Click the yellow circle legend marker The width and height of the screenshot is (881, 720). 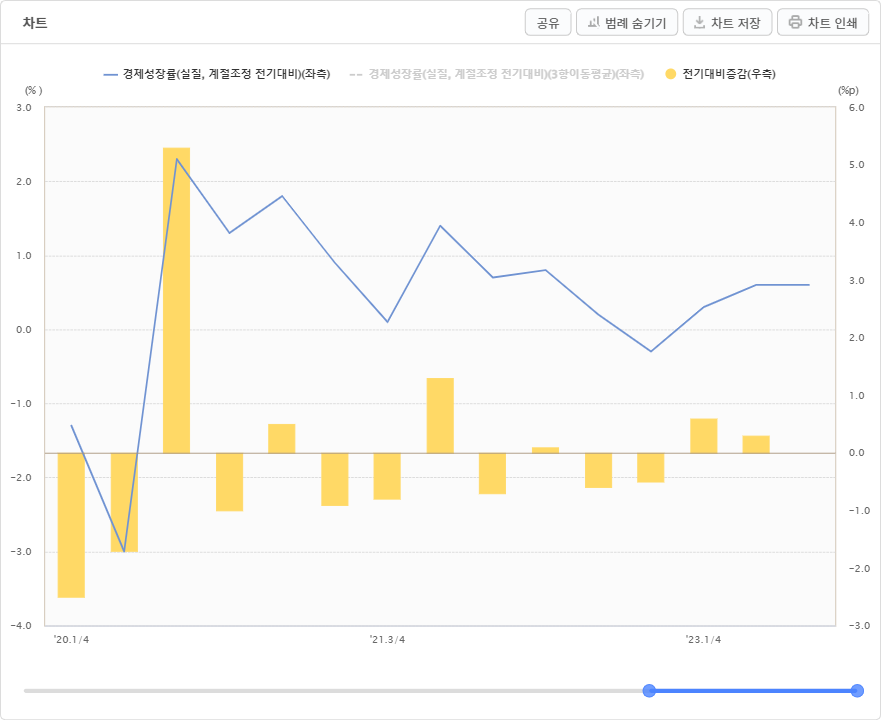[x=670, y=74]
